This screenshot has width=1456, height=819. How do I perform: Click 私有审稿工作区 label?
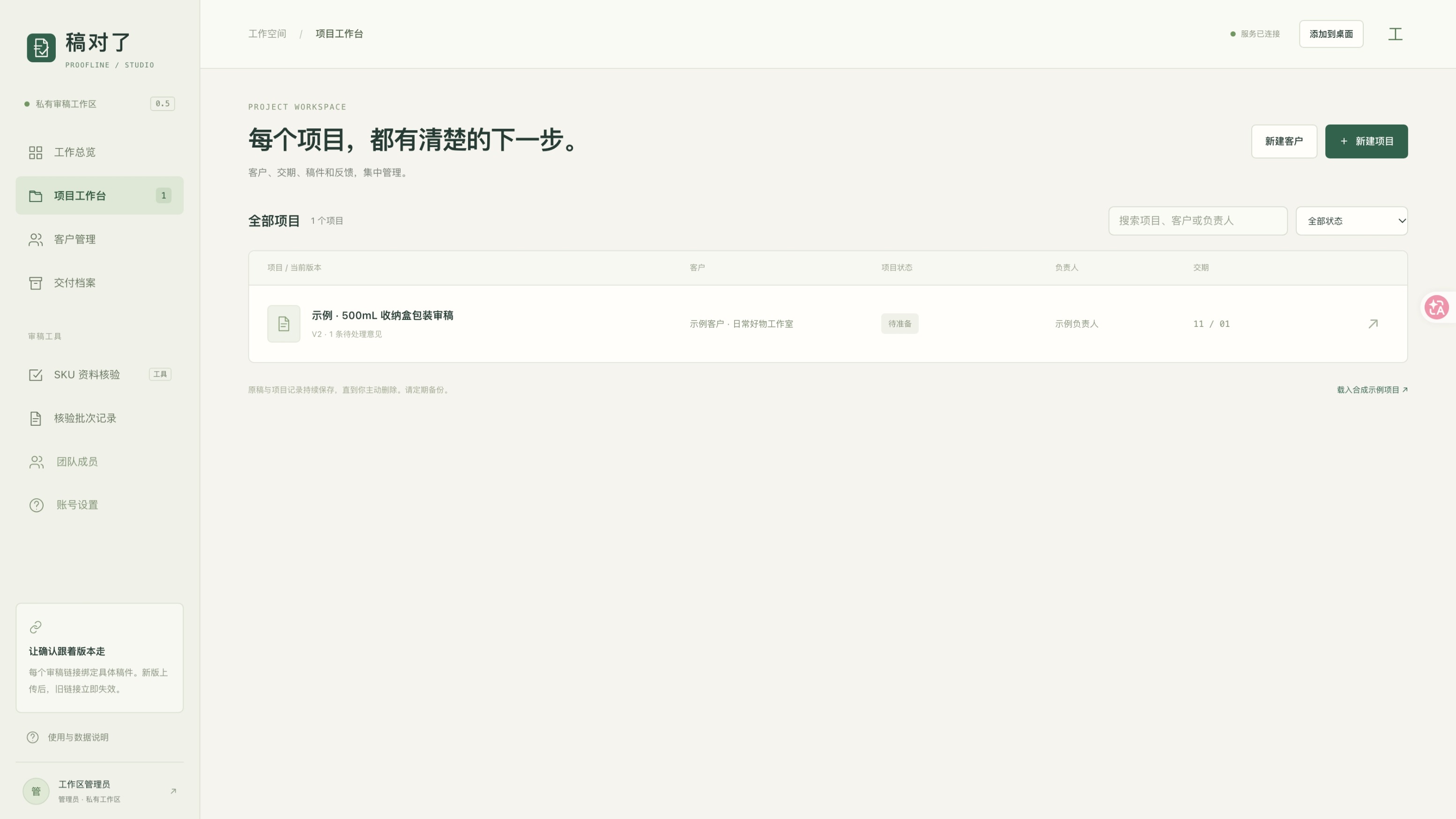point(66,104)
